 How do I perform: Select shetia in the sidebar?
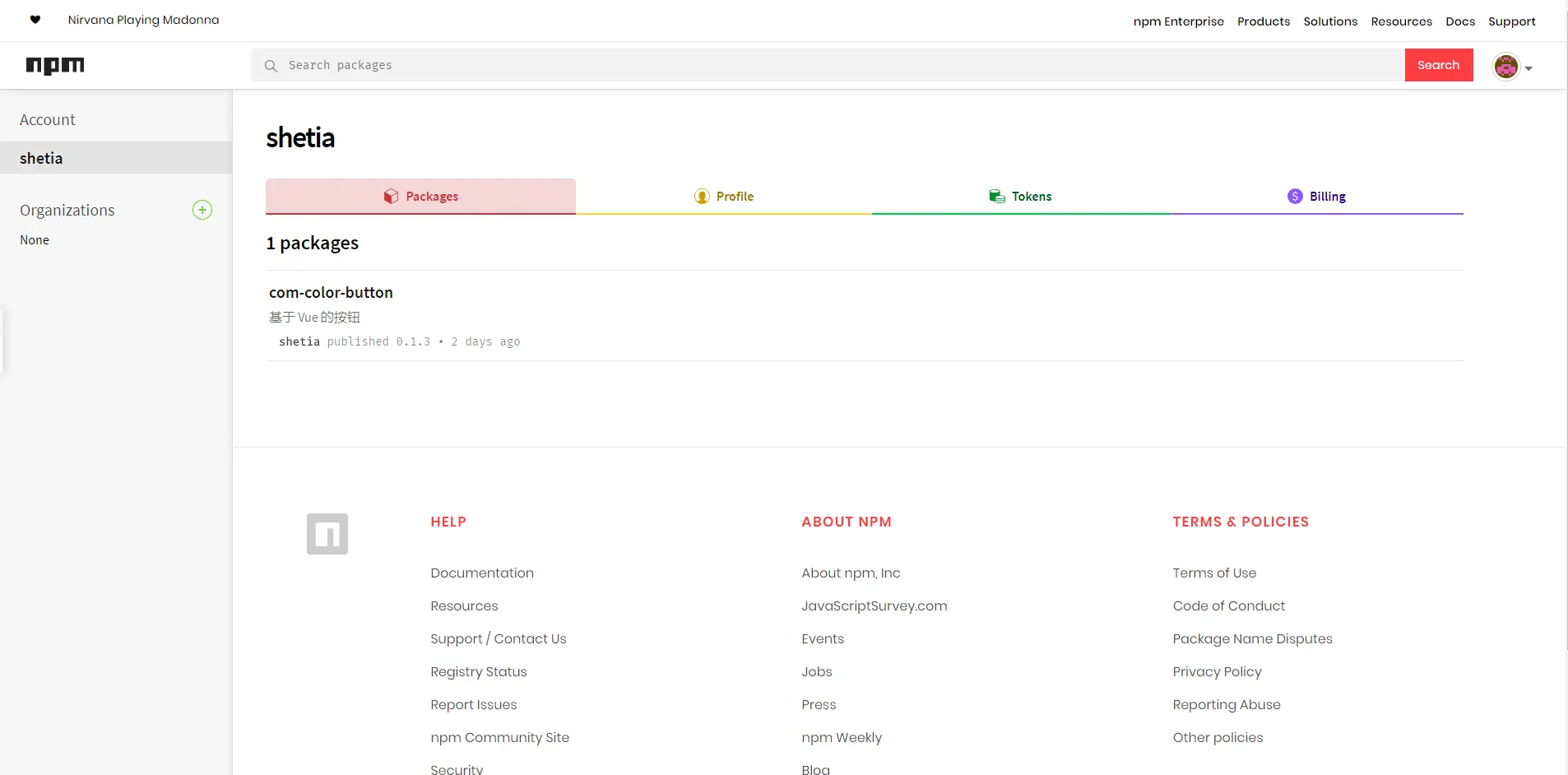pyautogui.click(x=116, y=158)
